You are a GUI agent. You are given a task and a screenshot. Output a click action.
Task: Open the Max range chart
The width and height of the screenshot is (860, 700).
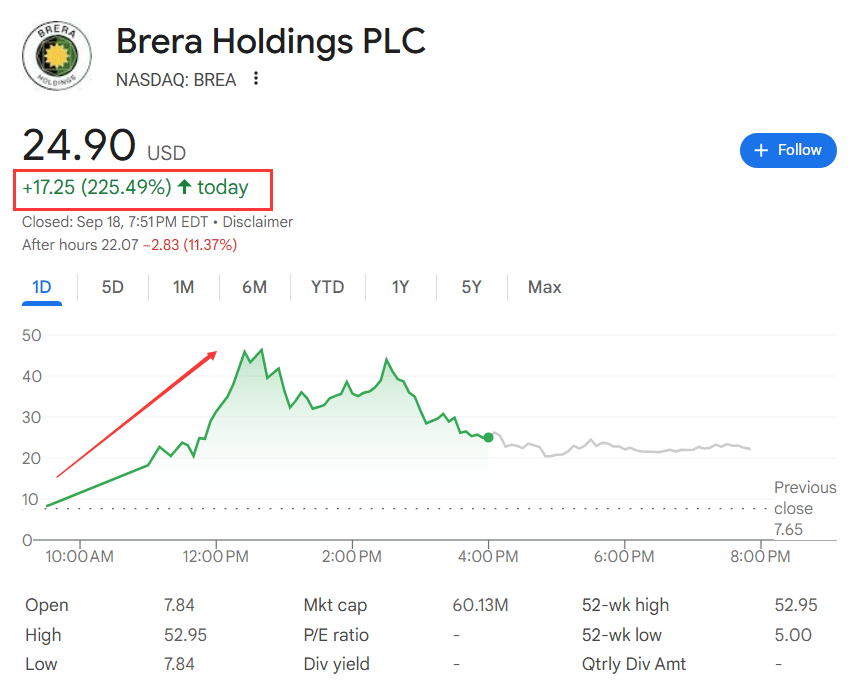pyautogui.click(x=544, y=287)
